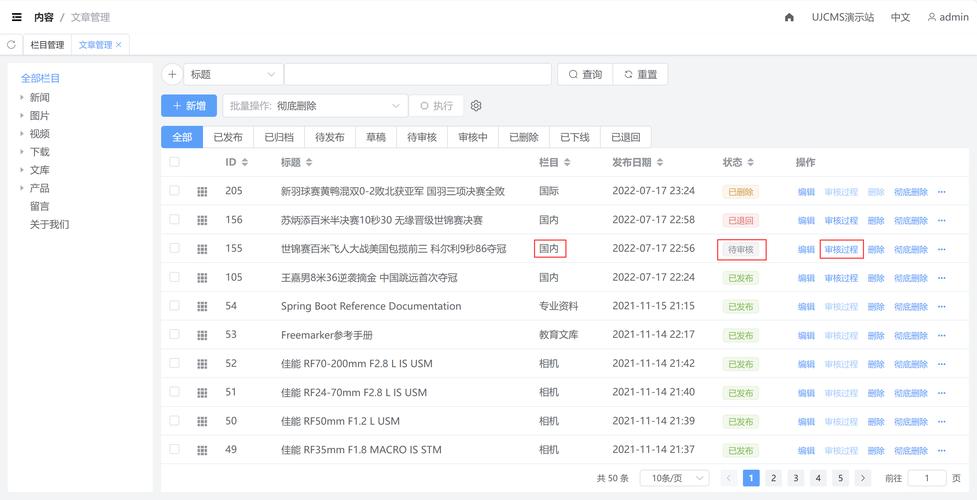Open the column settings gear icon

476,106
